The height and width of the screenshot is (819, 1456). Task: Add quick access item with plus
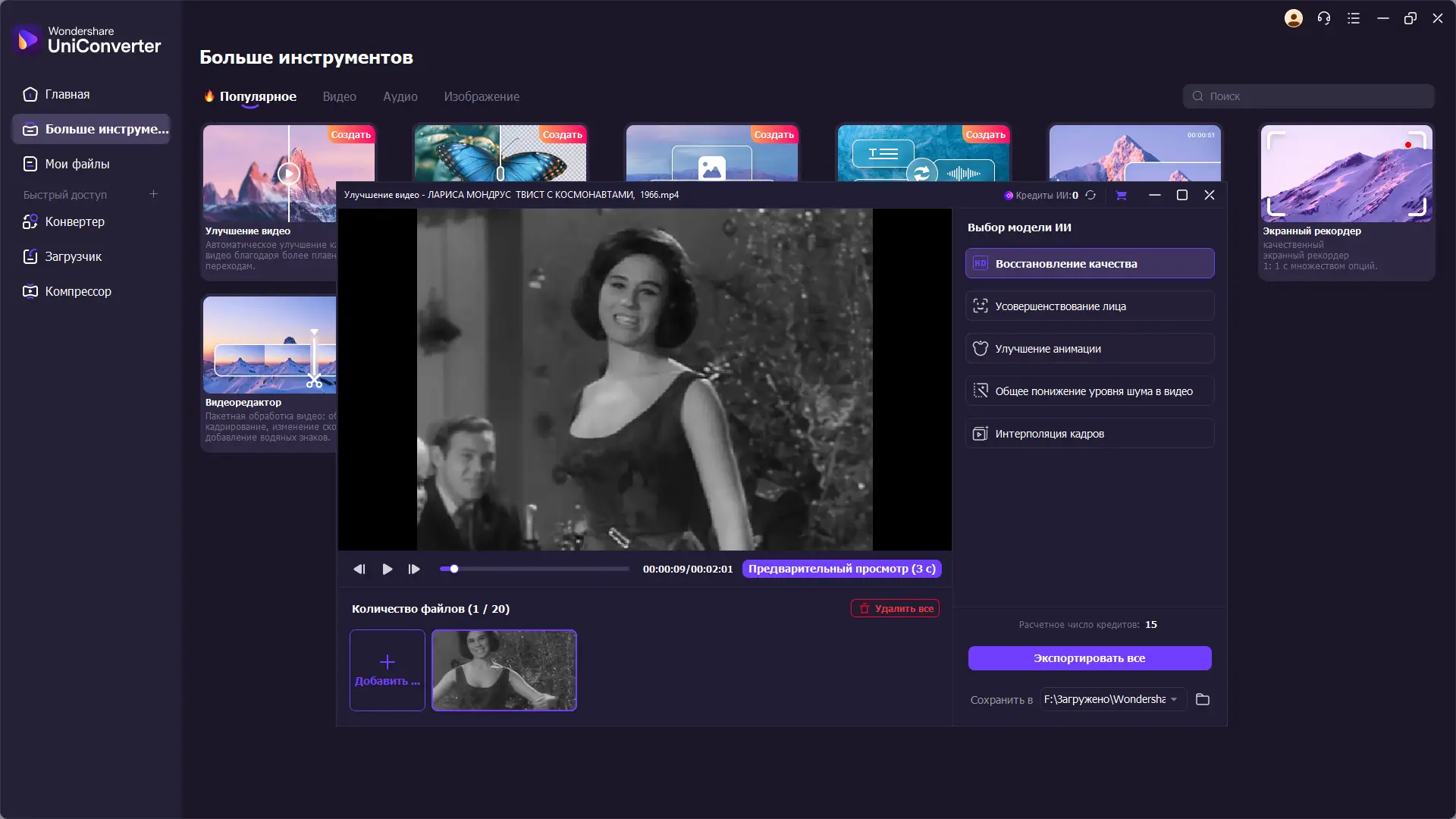tap(153, 194)
